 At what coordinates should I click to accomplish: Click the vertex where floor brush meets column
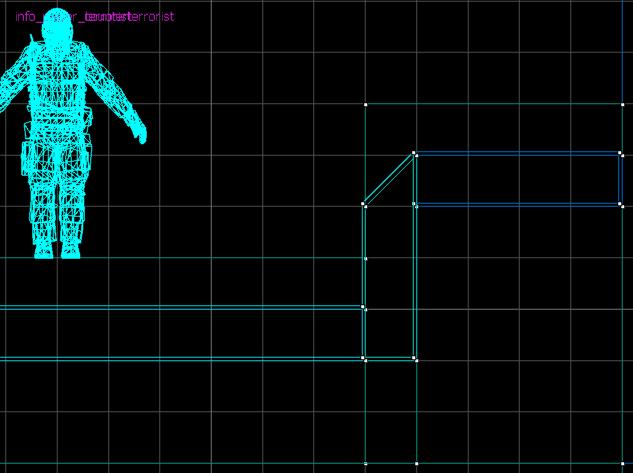(364, 308)
